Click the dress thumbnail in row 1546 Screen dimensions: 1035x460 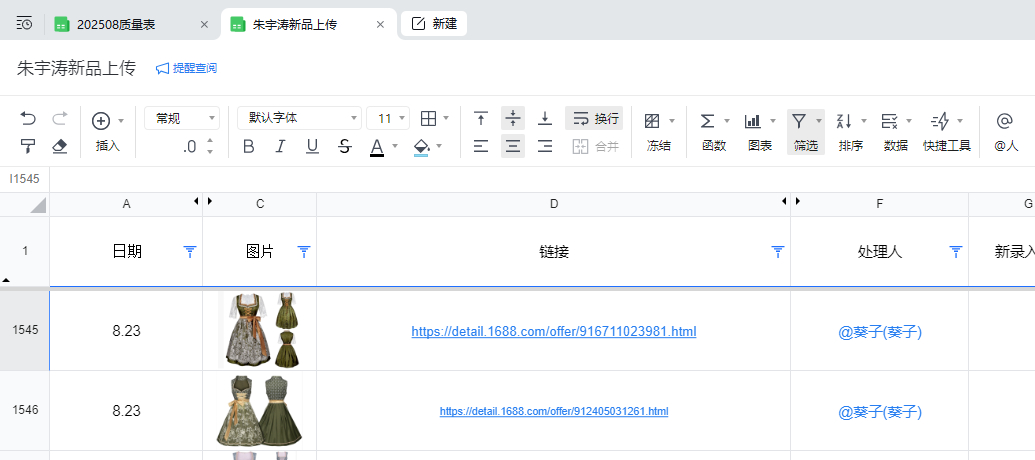click(x=259, y=411)
